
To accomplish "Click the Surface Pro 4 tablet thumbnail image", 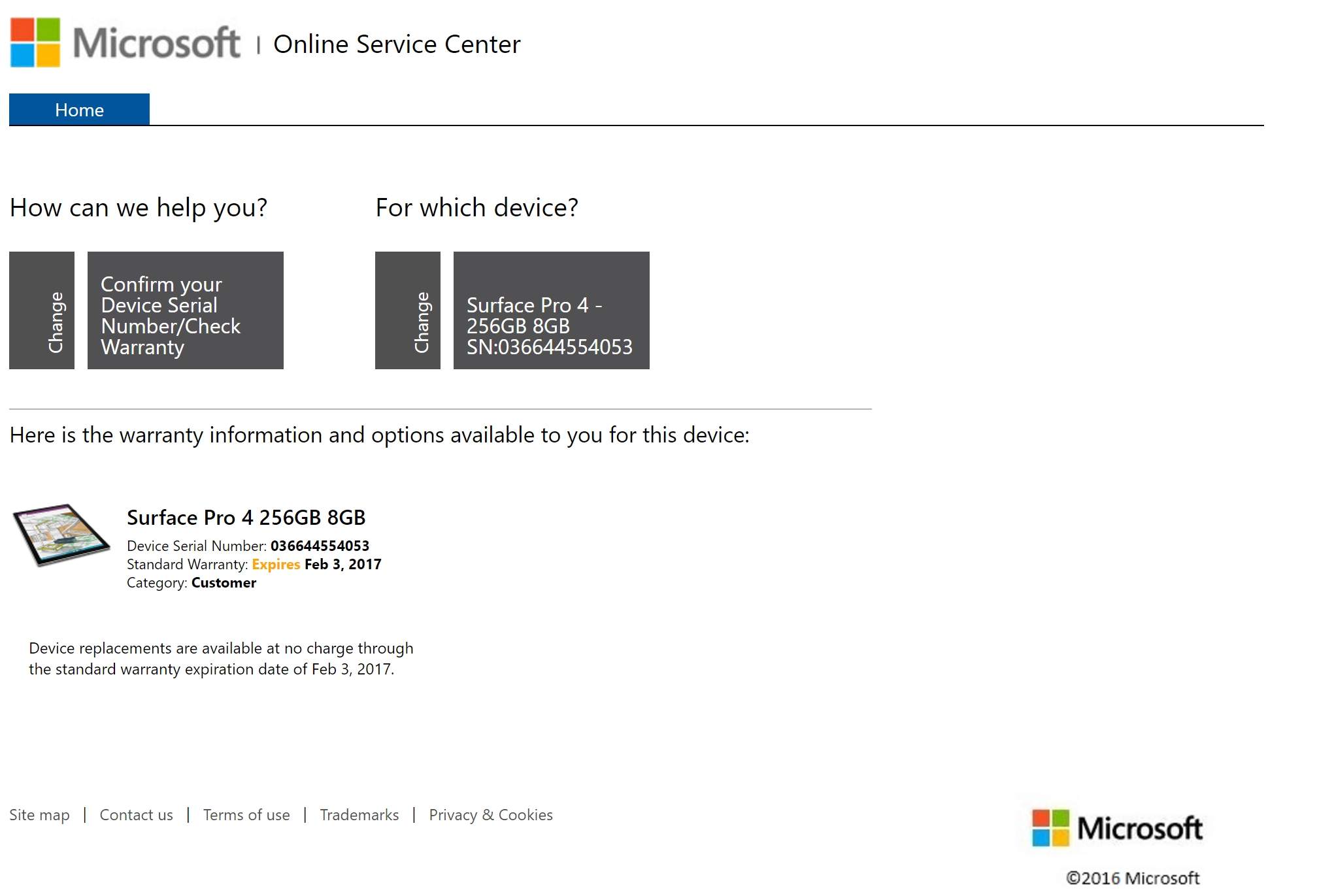I will (61, 534).
